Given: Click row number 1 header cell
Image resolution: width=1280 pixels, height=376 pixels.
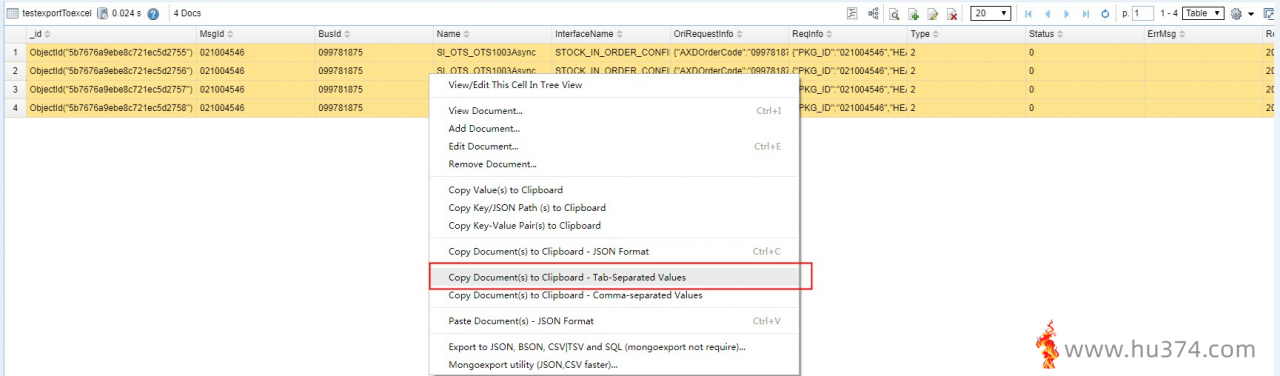Looking at the screenshot, I should [14, 52].
